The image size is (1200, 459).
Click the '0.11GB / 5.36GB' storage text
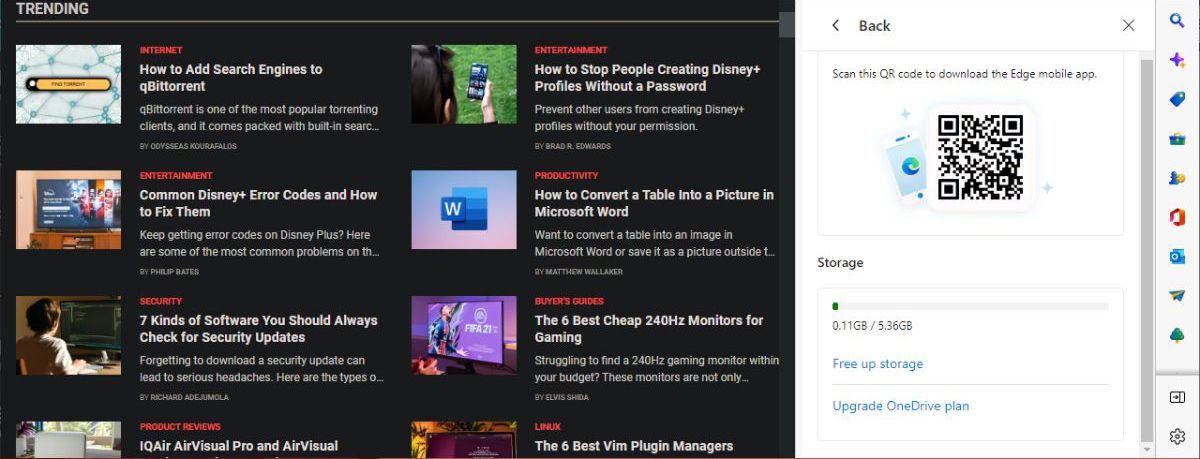pos(872,326)
